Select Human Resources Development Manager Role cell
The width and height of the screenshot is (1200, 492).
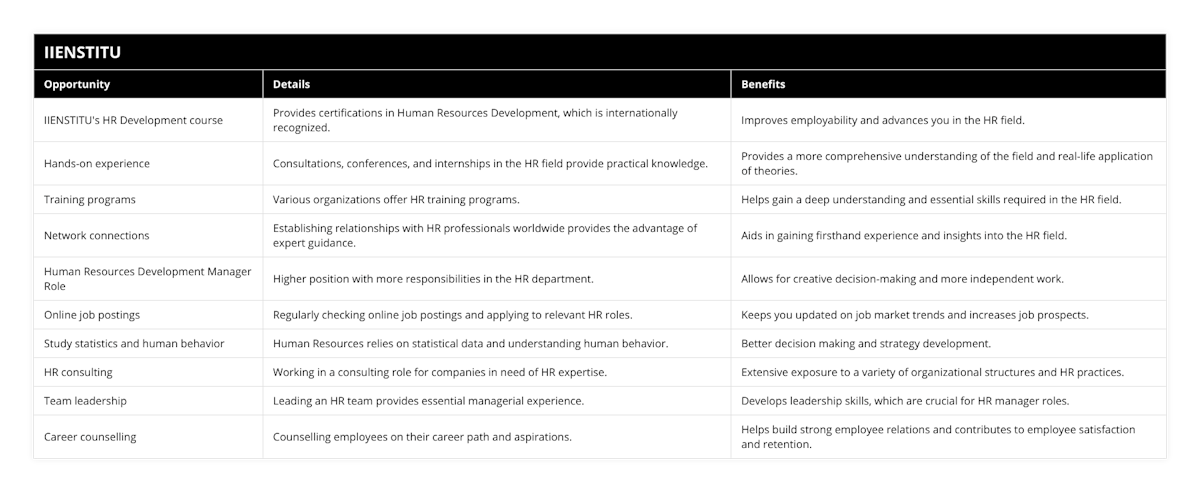pos(148,279)
